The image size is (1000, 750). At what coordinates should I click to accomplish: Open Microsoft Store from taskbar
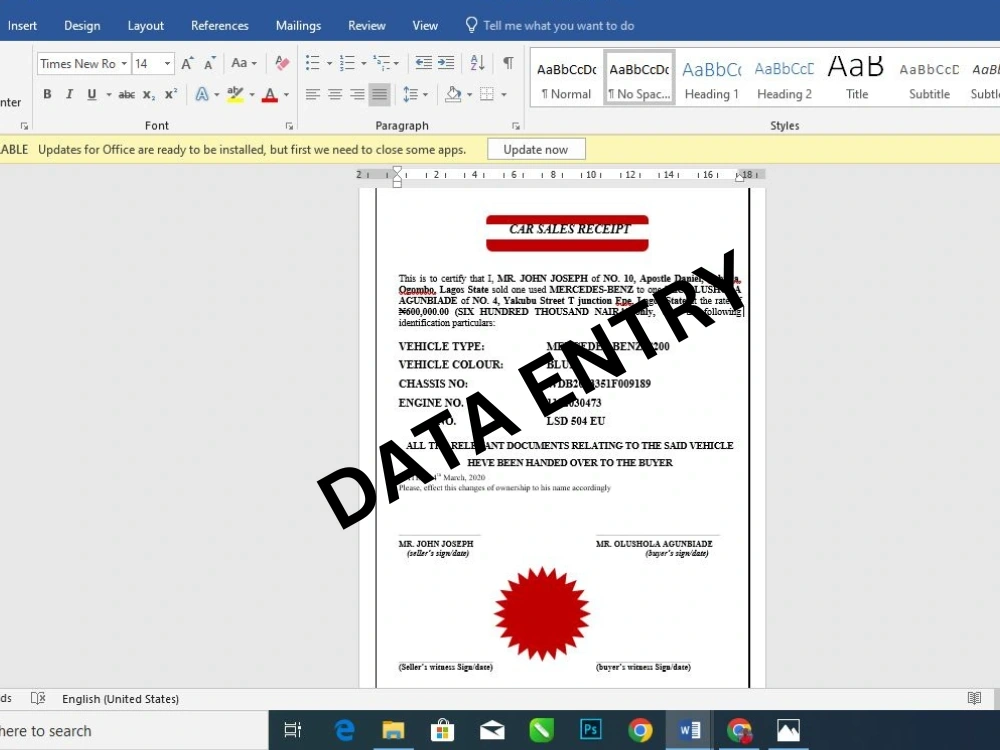(x=442, y=730)
